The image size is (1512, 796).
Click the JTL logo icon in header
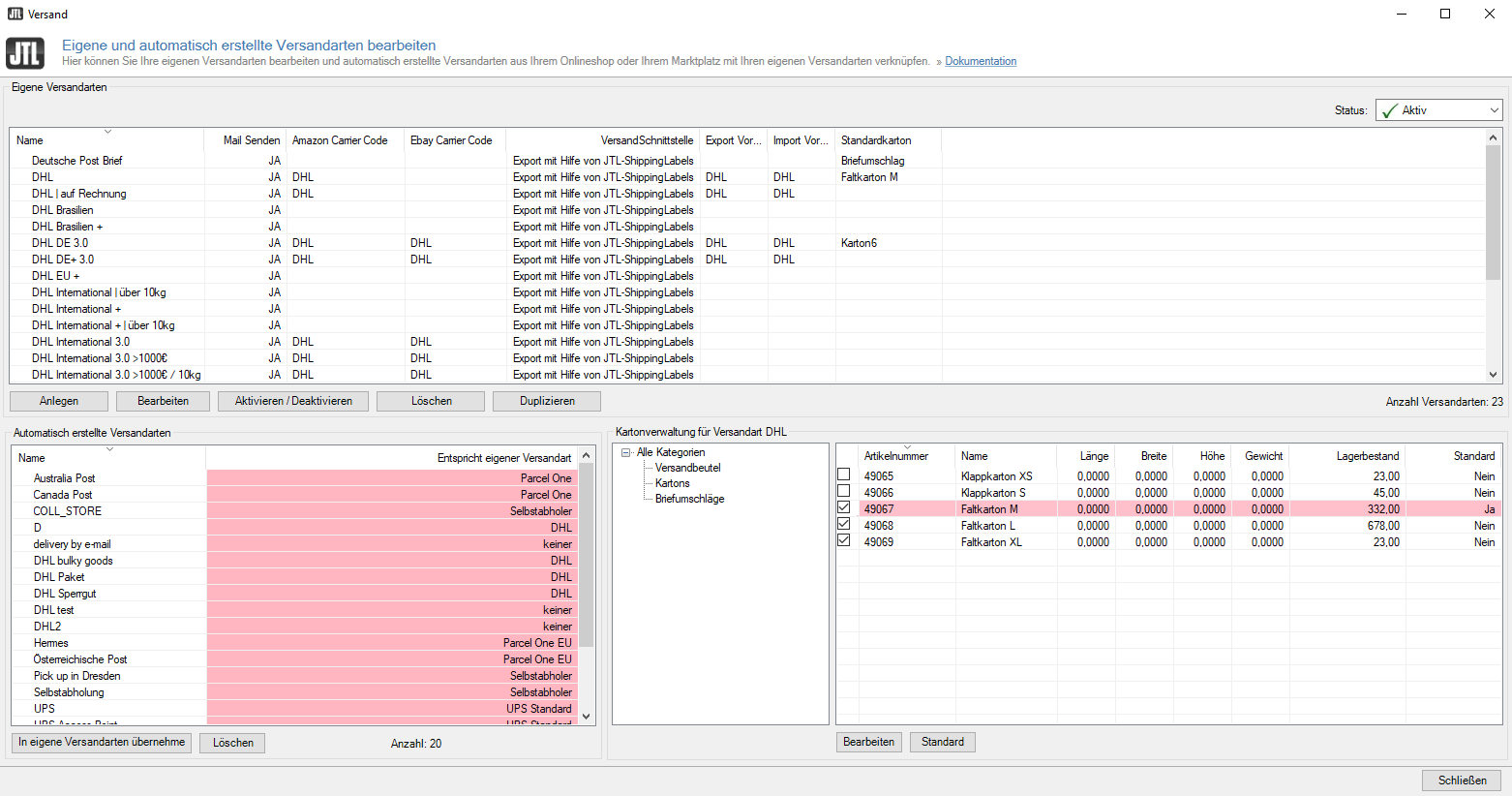point(25,53)
